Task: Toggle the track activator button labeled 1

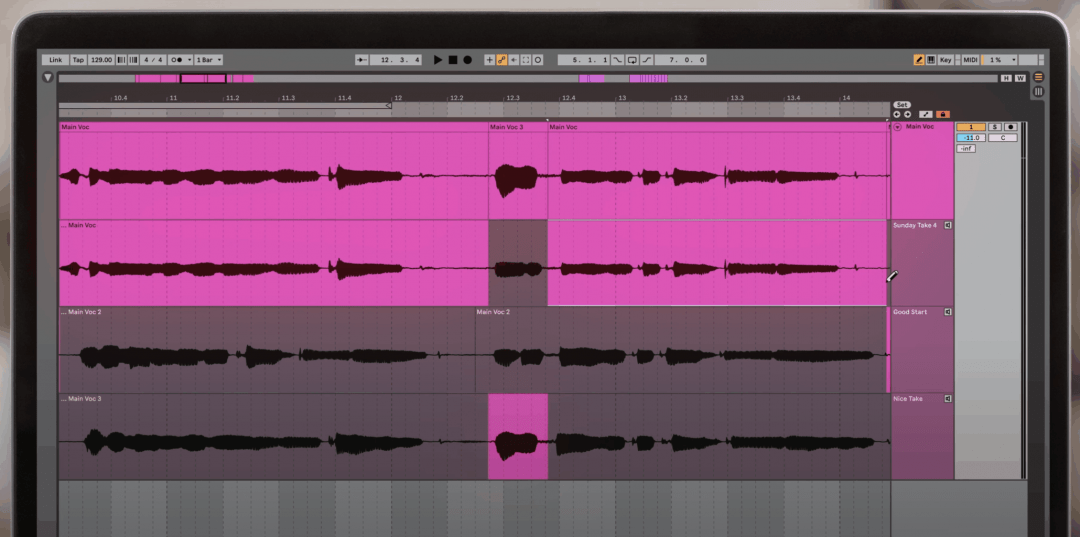Action: coord(971,127)
